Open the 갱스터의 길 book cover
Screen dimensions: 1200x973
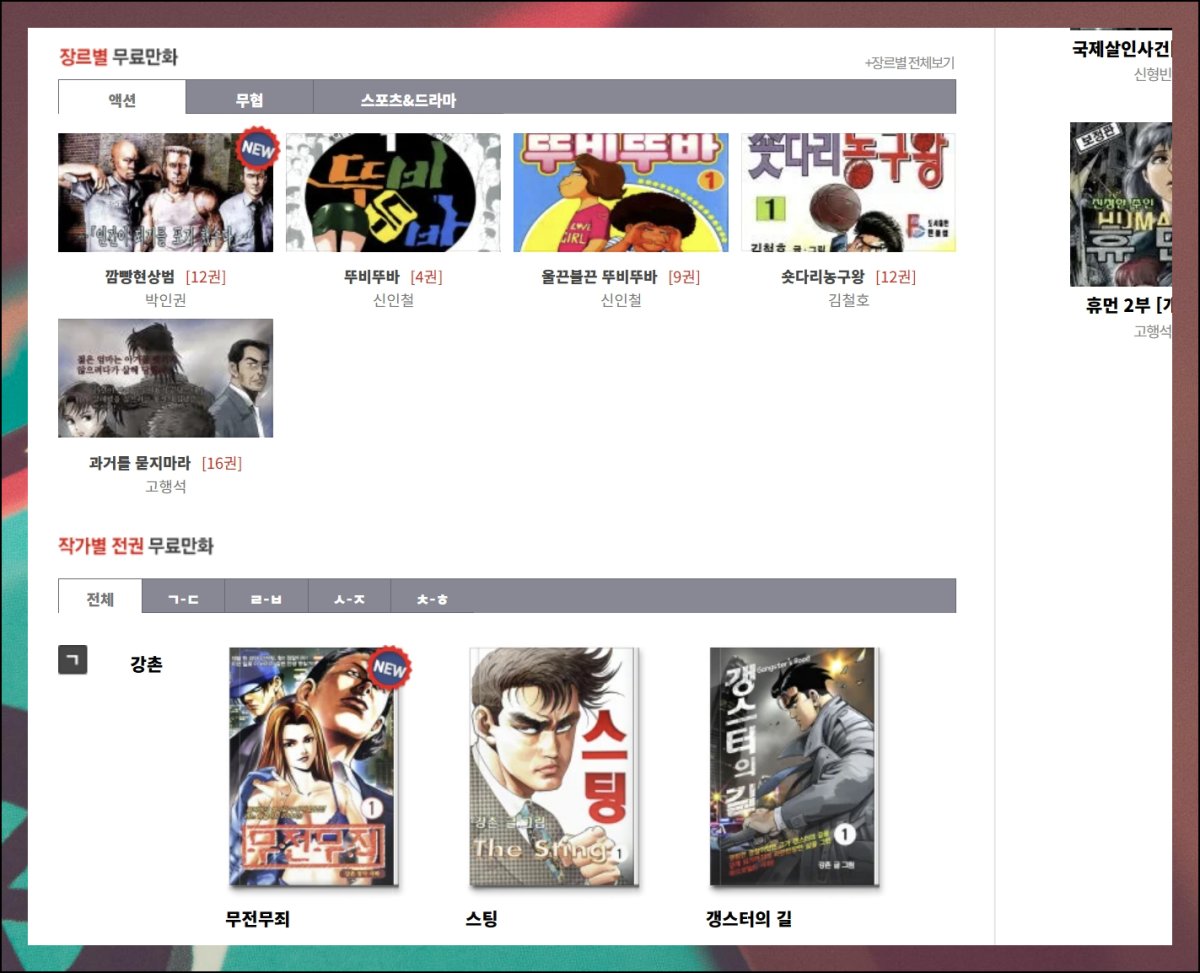pos(794,767)
